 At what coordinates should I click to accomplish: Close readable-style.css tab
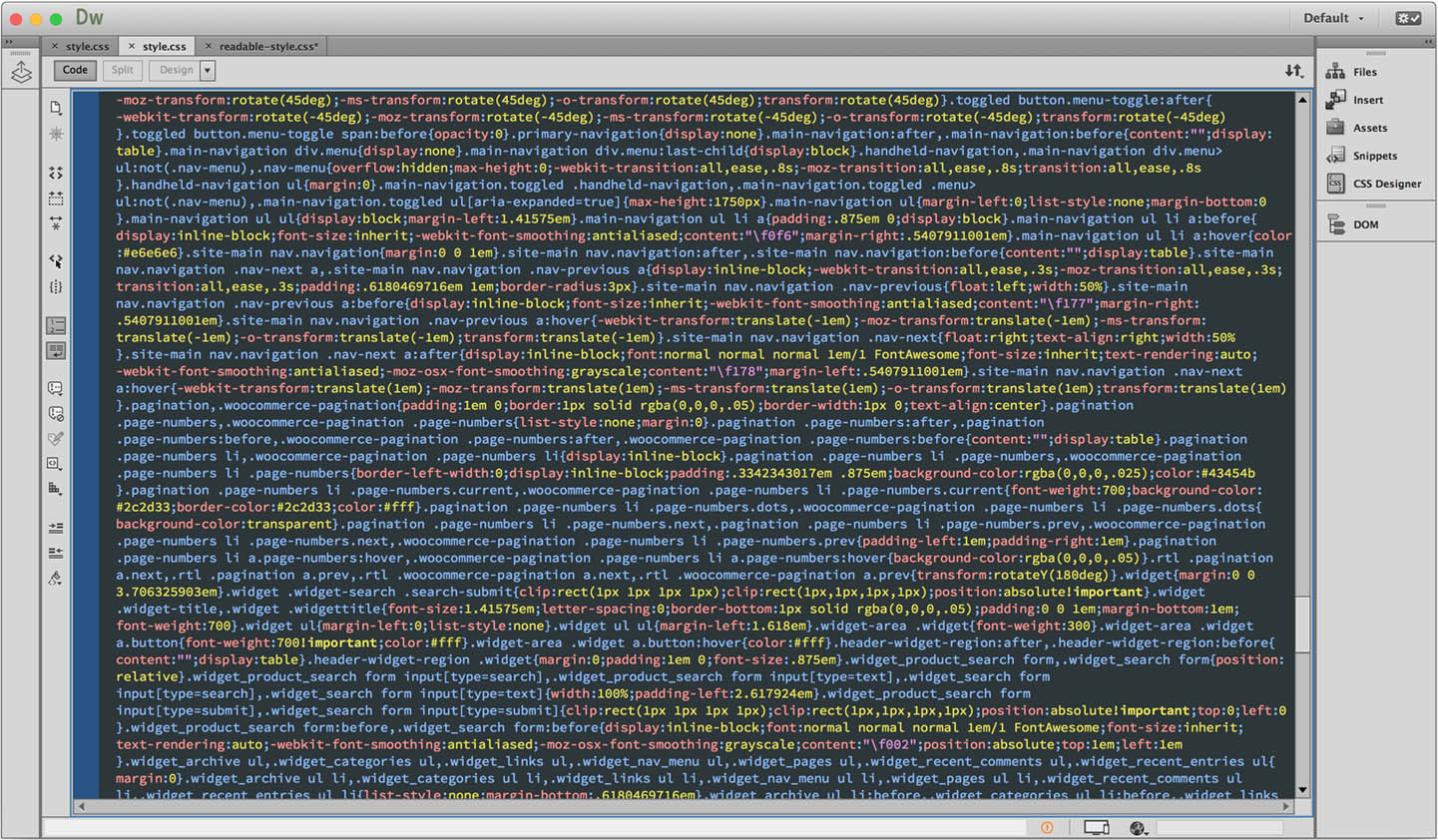tap(208, 46)
